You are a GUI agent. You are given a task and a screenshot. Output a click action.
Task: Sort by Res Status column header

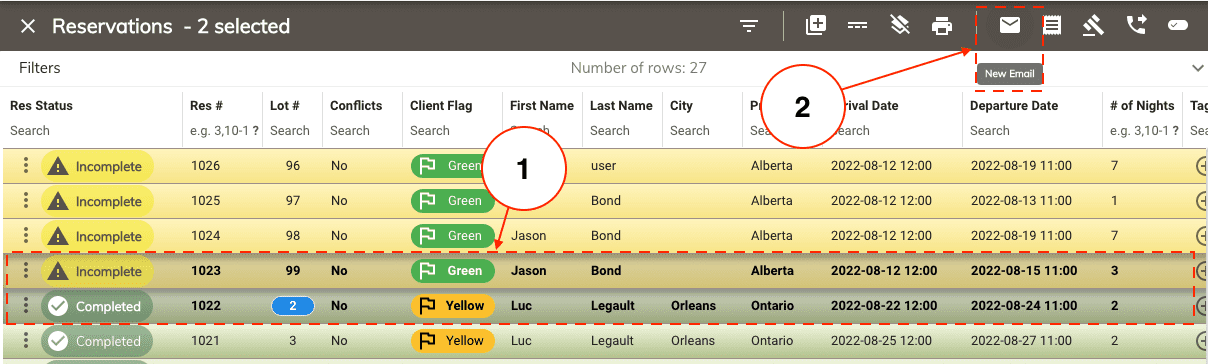pos(41,106)
